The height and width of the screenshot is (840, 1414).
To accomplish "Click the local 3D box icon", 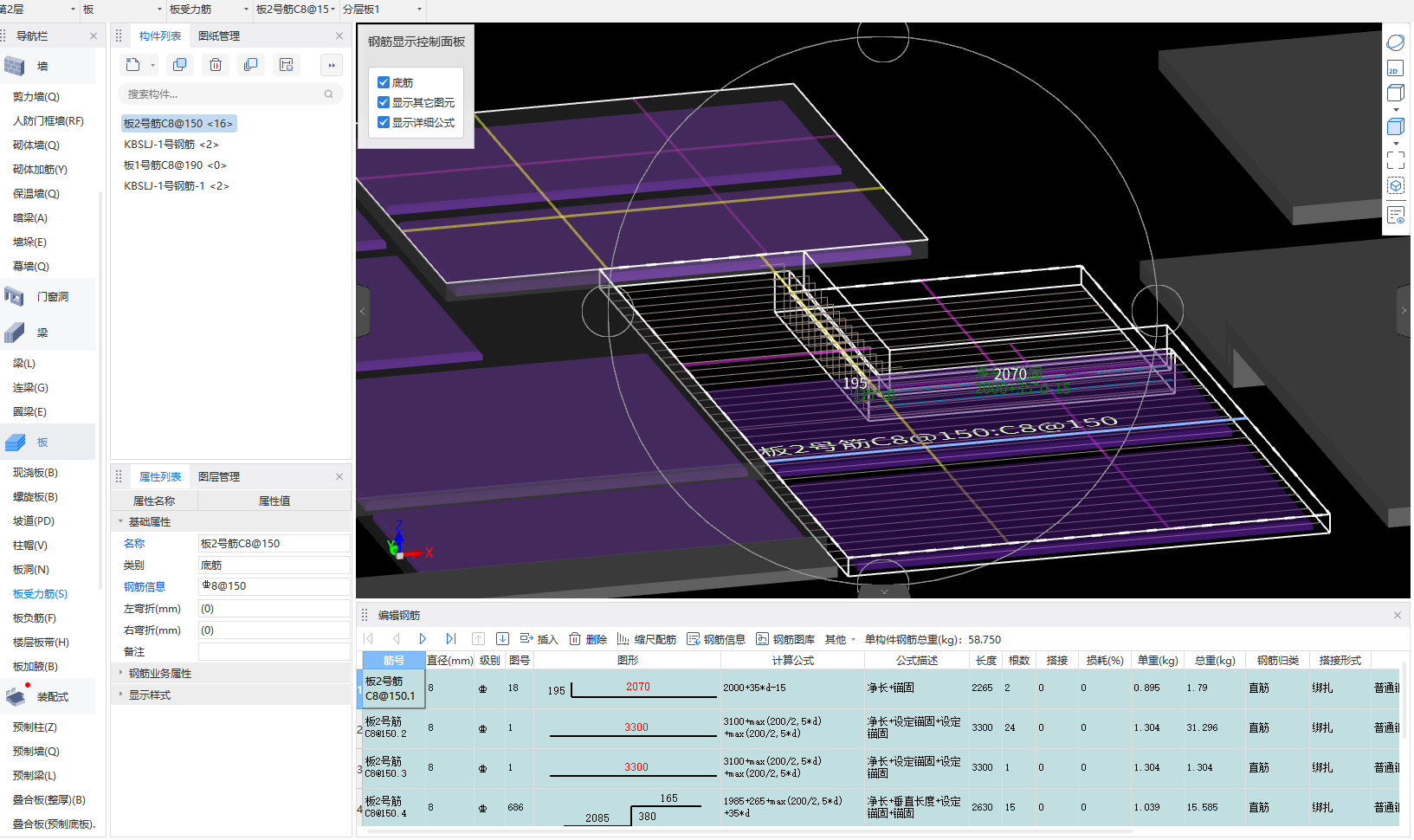I will pos(1395,185).
